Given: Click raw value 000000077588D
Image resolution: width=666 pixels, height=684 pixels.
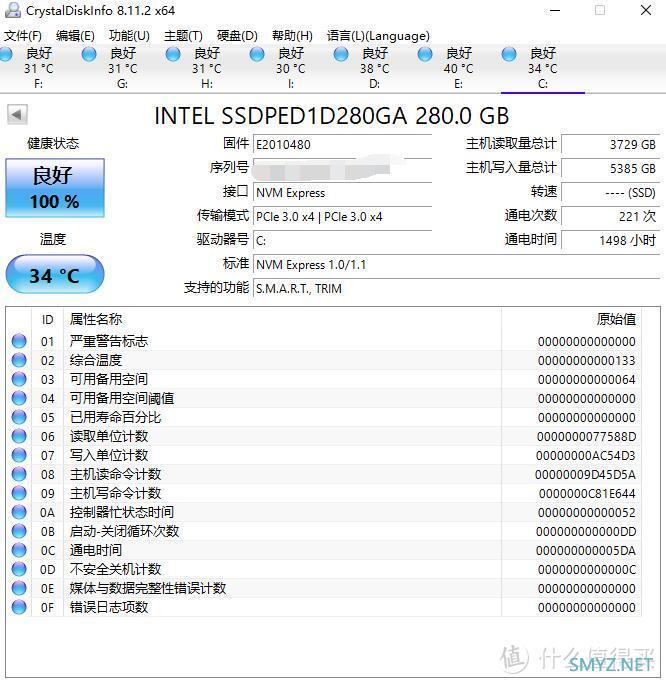Looking at the screenshot, I should 586,436.
